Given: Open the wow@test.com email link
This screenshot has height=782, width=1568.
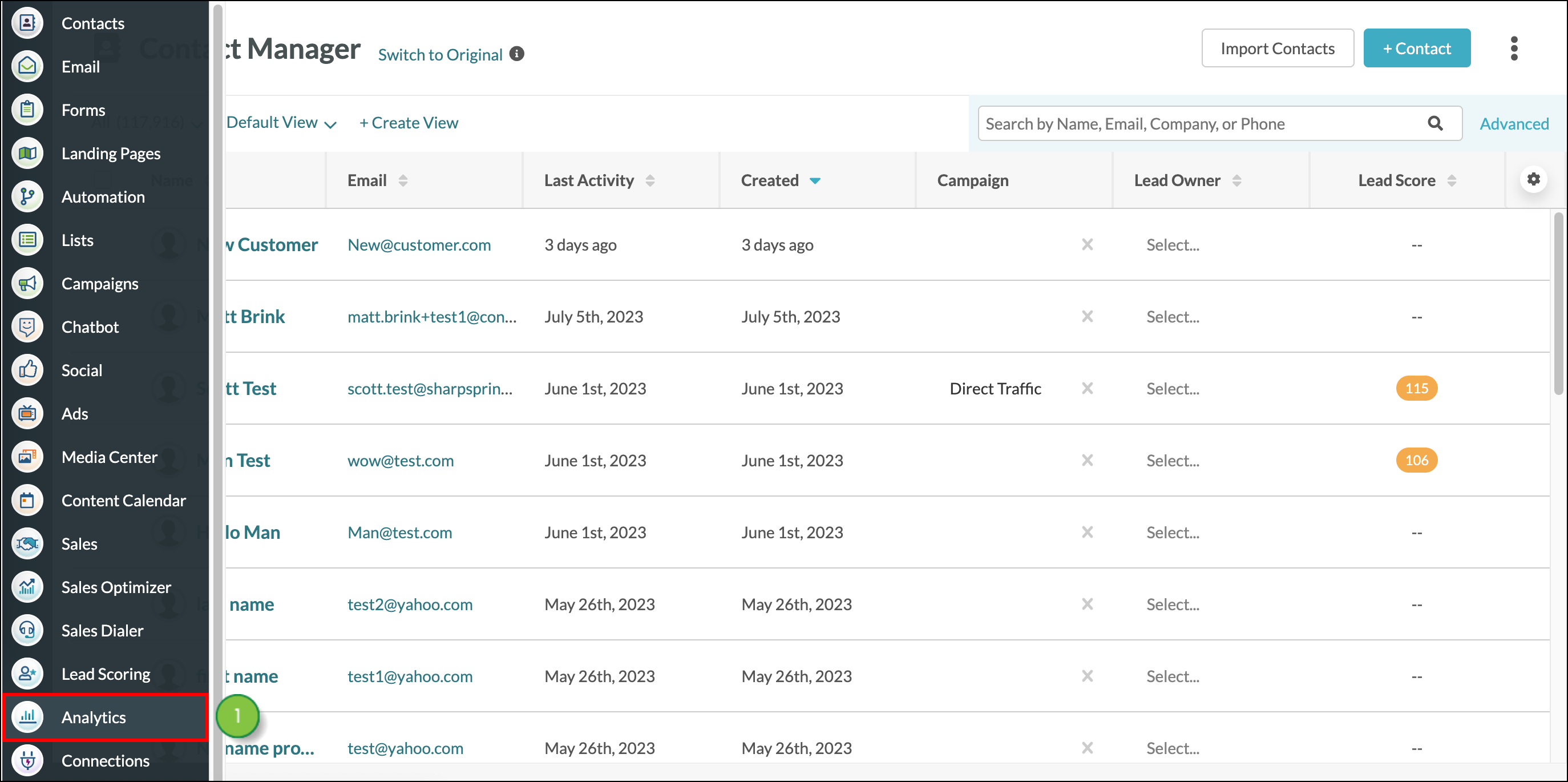Looking at the screenshot, I should tap(401, 461).
